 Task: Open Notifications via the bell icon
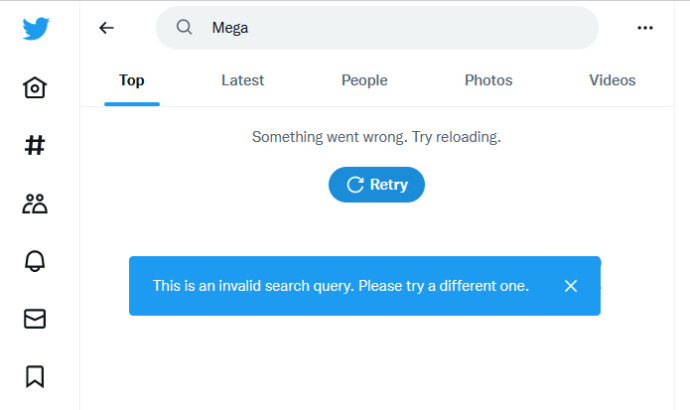35,261
